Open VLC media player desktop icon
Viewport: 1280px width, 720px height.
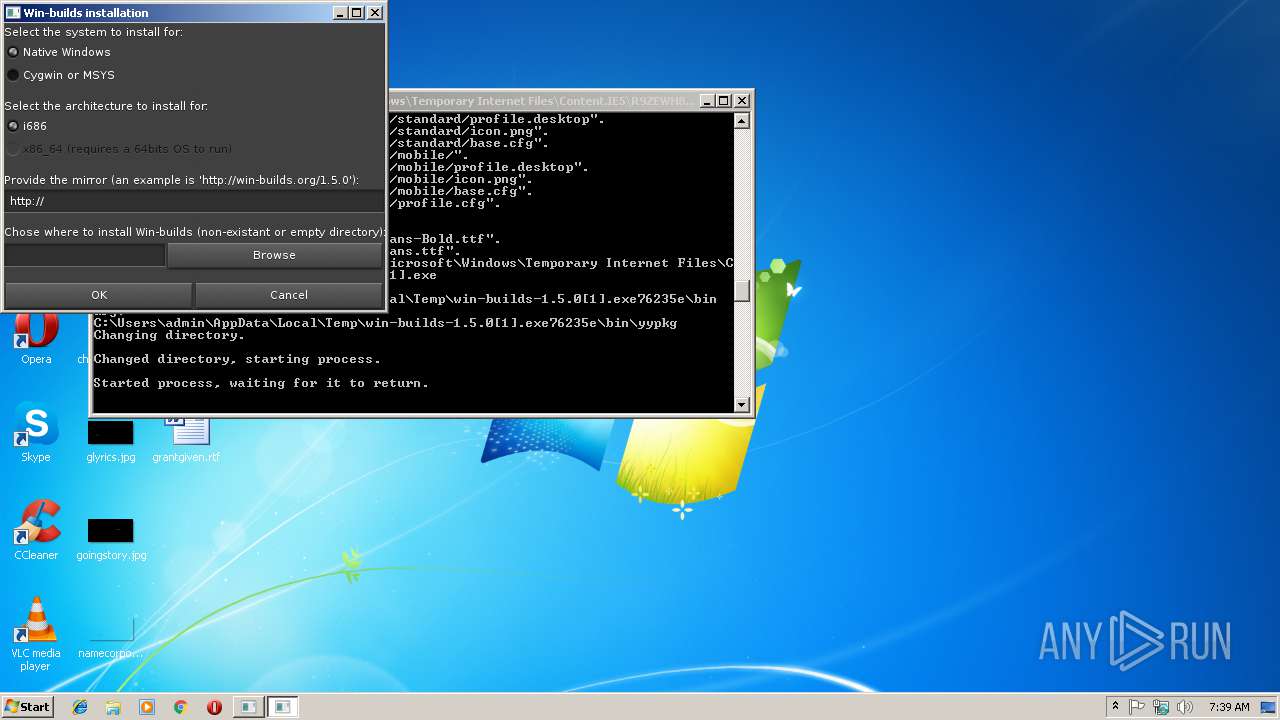pos(36,634)
